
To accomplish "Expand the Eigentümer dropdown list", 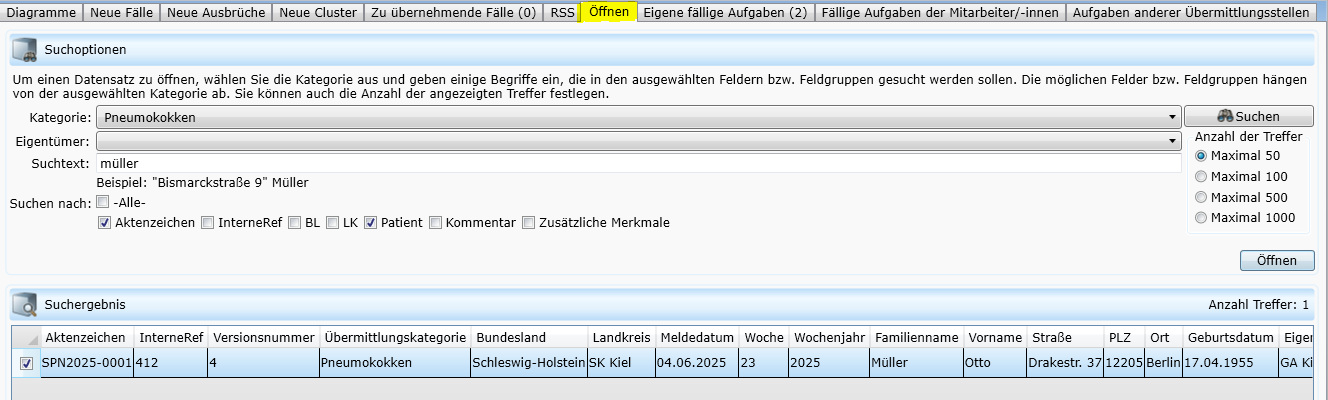I will click(x=638, y=142).
